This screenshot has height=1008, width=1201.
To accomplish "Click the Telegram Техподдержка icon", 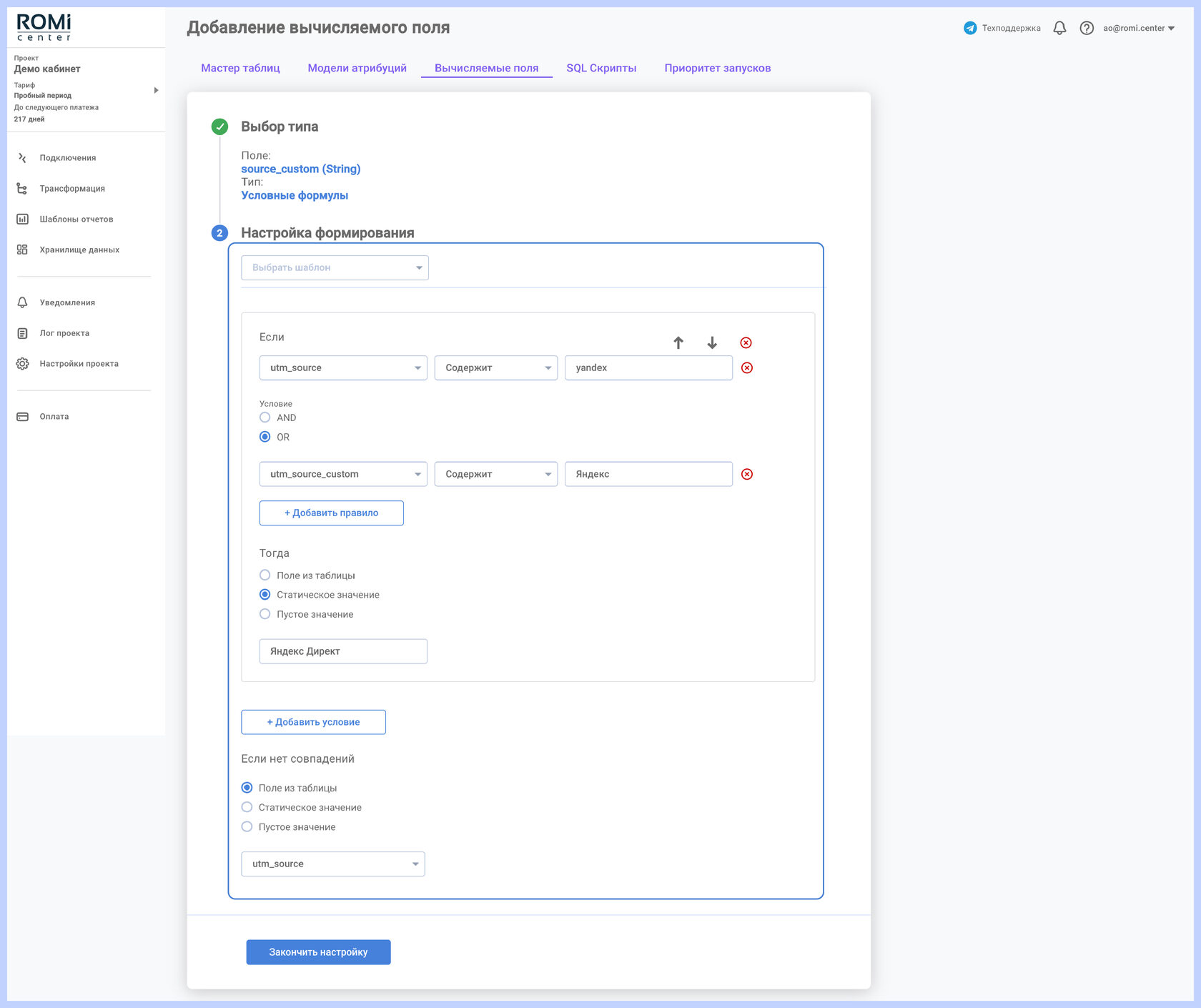I will click(x=970, y=28).
